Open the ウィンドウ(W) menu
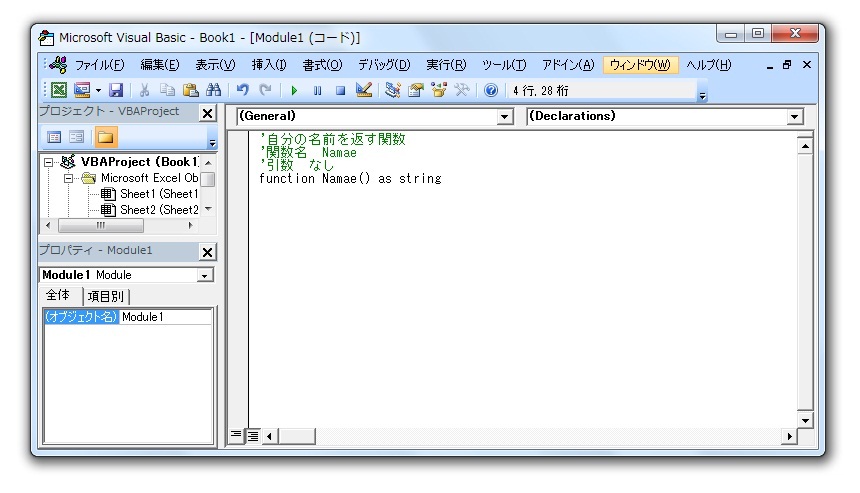860x493 pixels. 640,65
